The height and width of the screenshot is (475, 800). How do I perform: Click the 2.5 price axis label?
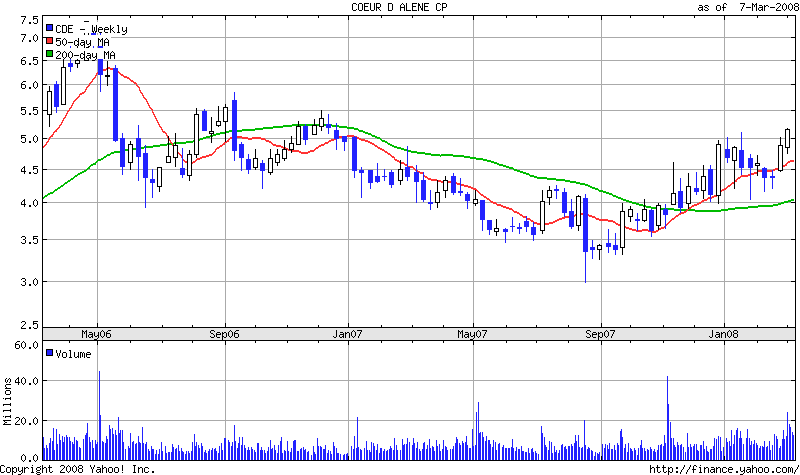click(x=29, y=325)
